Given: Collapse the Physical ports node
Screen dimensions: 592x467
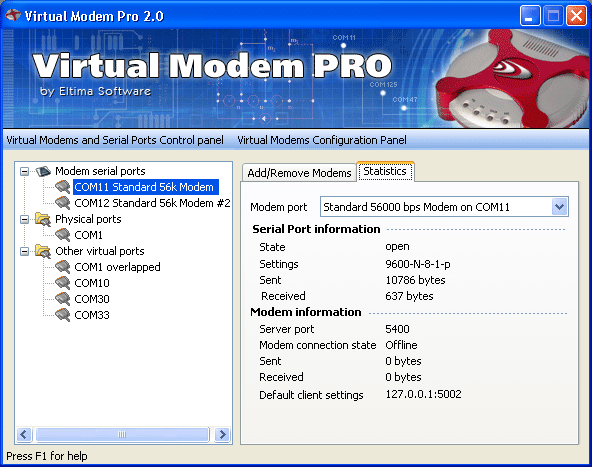Looking at the screenshot, I should tap(24, 220).
